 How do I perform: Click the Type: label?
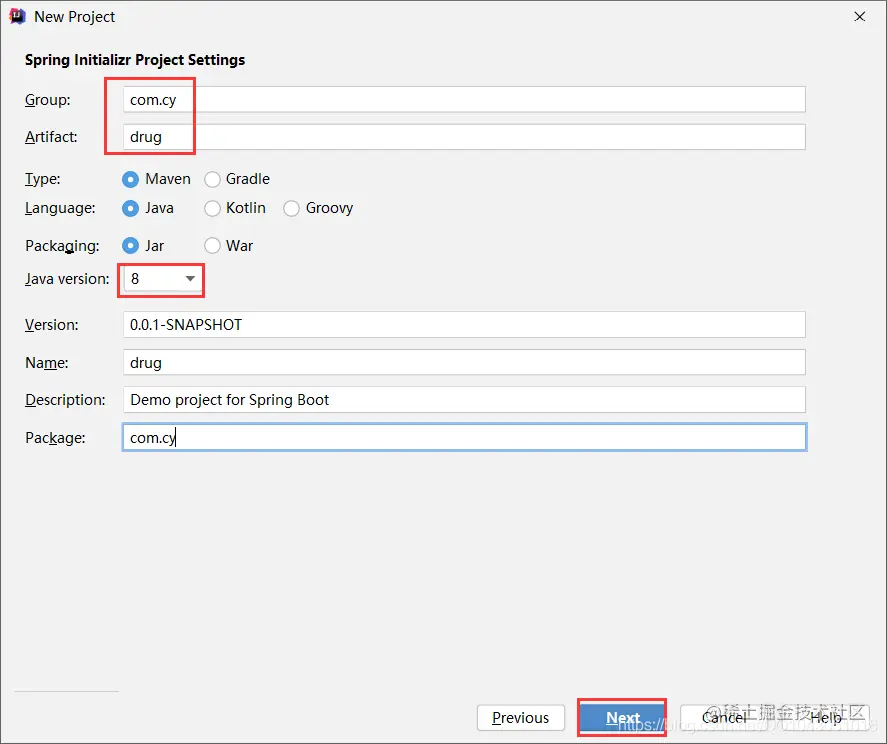42,179
